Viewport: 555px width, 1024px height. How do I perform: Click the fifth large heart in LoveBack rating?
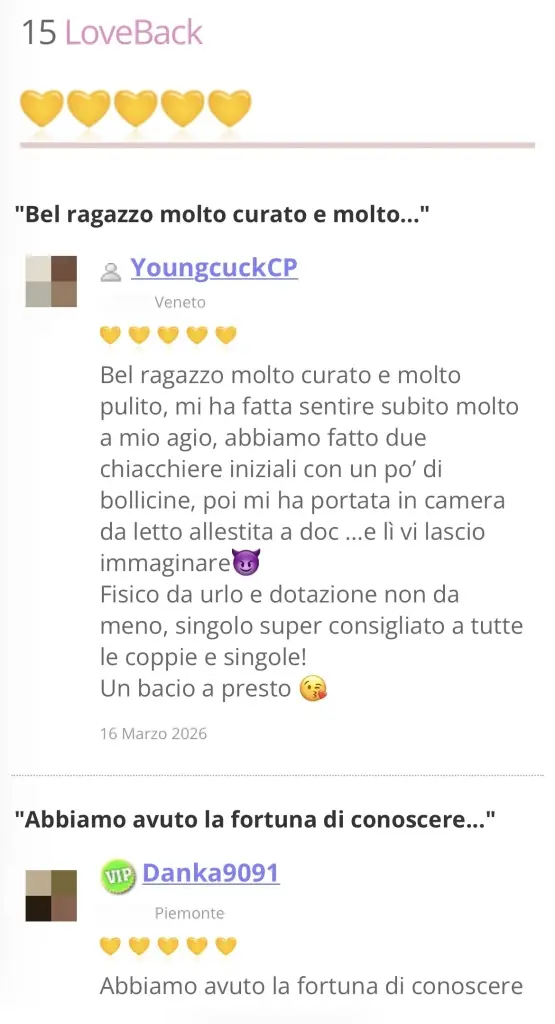(x=230, y=108)
